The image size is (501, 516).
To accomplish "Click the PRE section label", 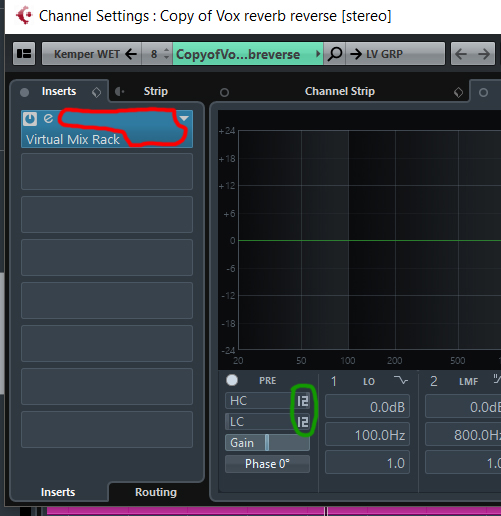I will tap(268, 381).
